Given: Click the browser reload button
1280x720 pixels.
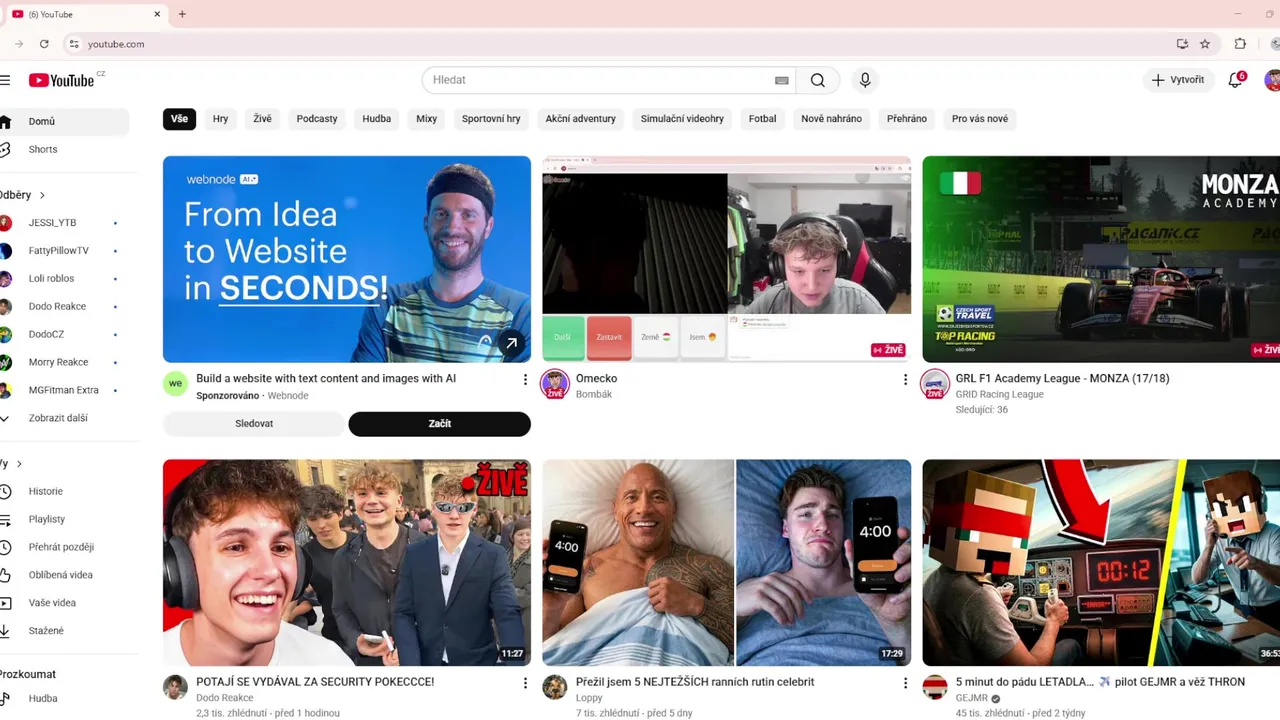Looking at the screenshot, I should coord(44,44).
